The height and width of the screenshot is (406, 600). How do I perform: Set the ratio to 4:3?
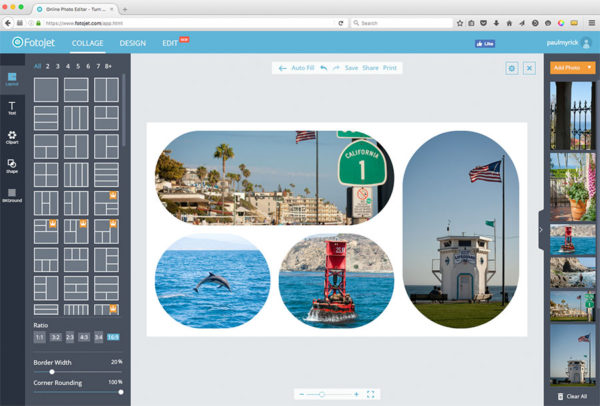tap(84, 337)
